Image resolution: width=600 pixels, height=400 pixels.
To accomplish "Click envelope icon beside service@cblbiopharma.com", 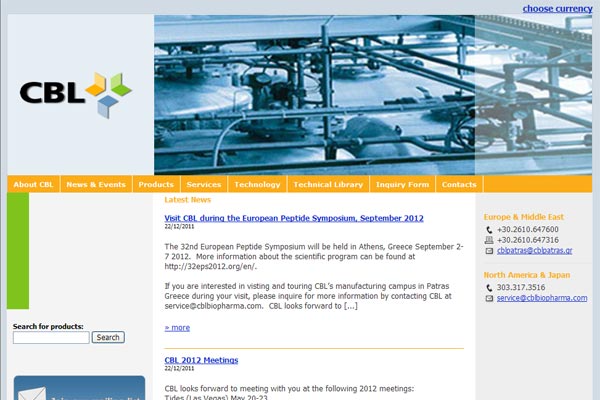I will (x=489, y=298).
